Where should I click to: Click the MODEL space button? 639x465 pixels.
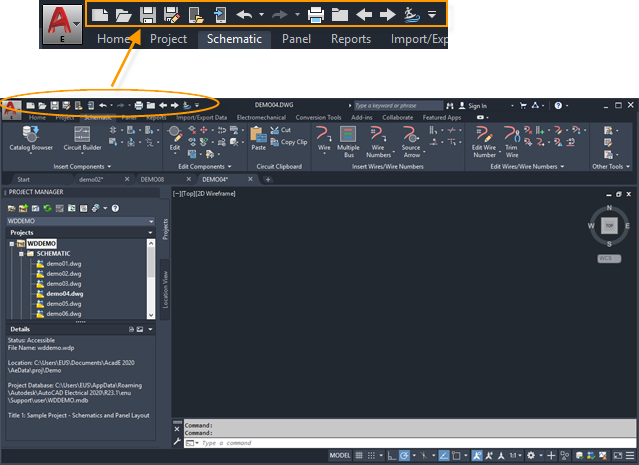coord(340,455)
